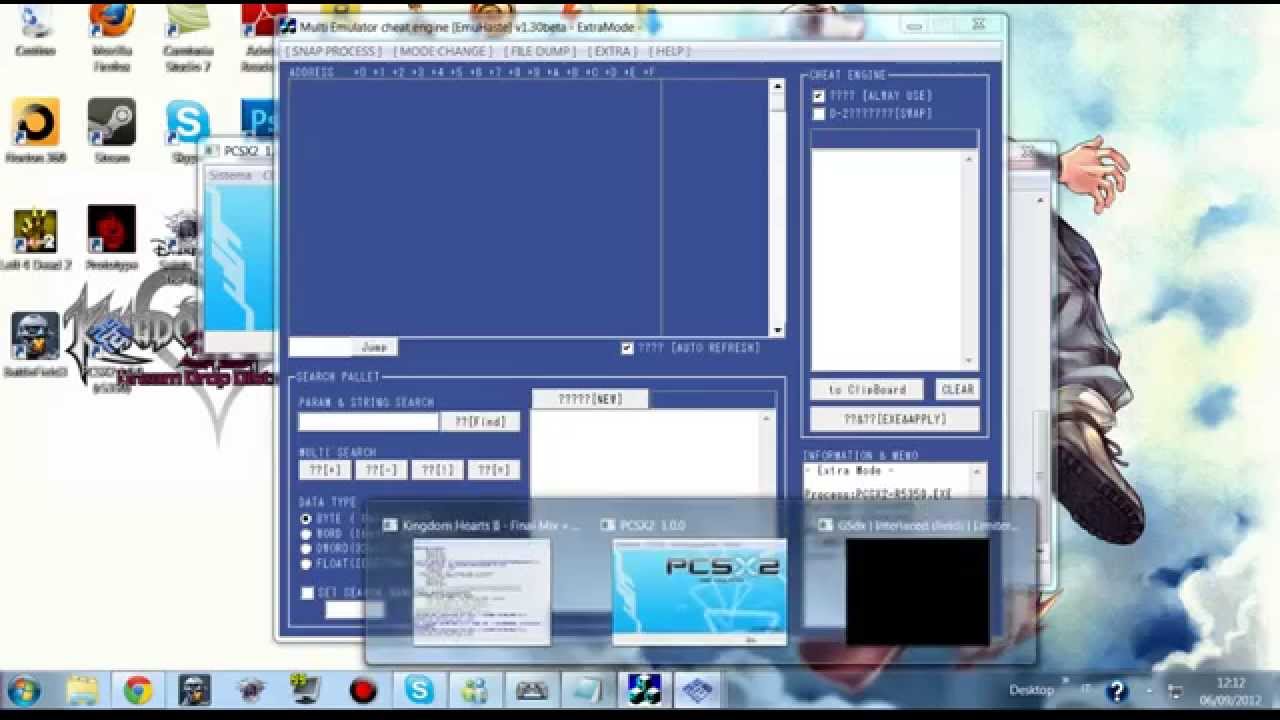Image resolution: width=1280 pixels, height=720 pixels.
Task: Open the EXTRA menu
Action: click(613, 51)
